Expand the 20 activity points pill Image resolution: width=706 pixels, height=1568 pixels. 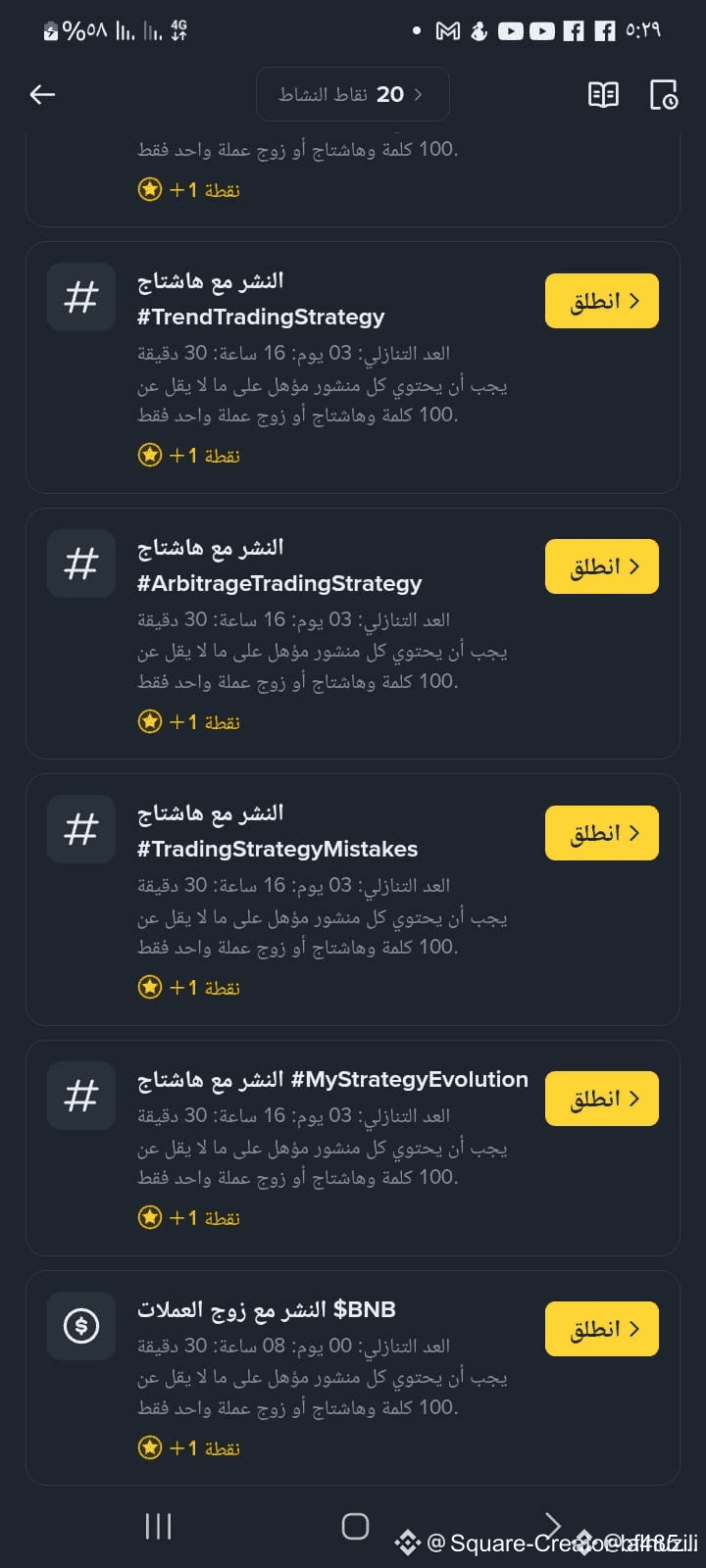click(352, 94)
